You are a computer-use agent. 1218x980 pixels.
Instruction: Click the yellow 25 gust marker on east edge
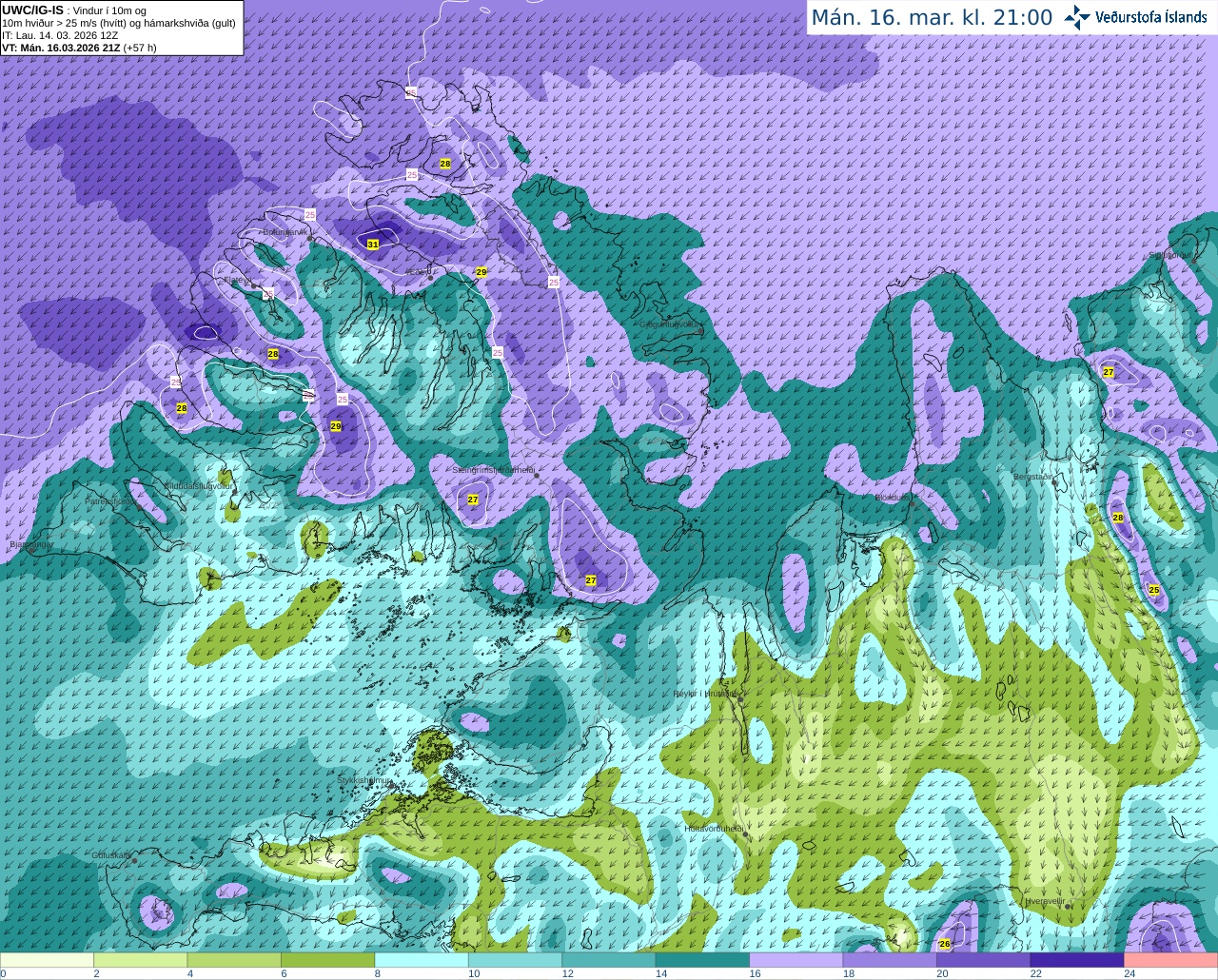click(x=1154, y=590)
